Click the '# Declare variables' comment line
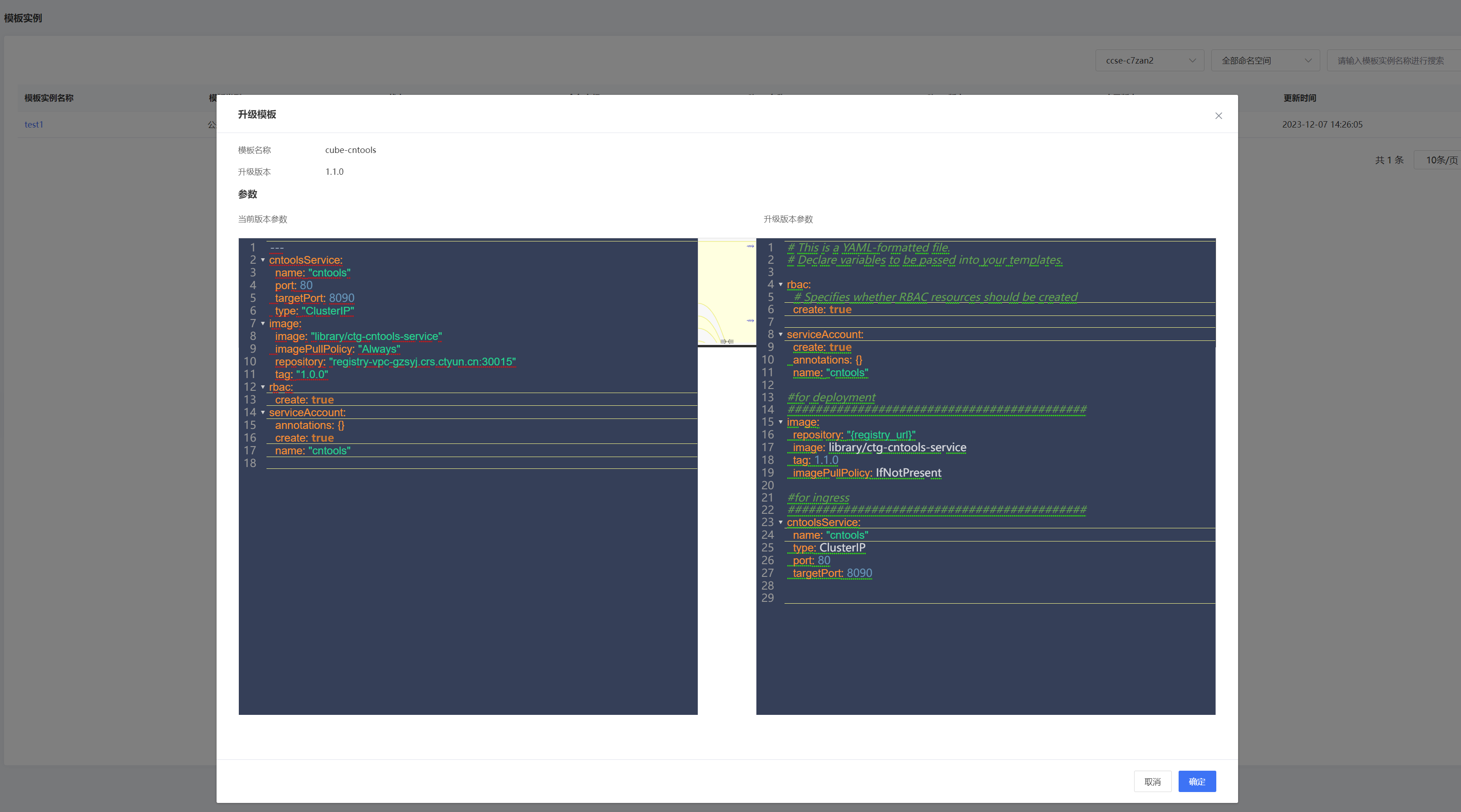 tap(925, 260)
